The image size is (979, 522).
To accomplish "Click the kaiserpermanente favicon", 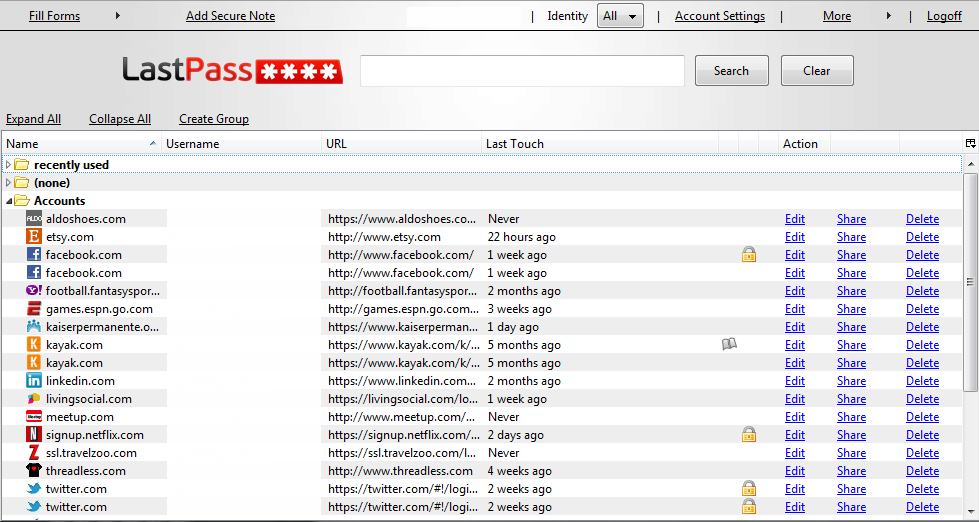I will coord(34,327).
